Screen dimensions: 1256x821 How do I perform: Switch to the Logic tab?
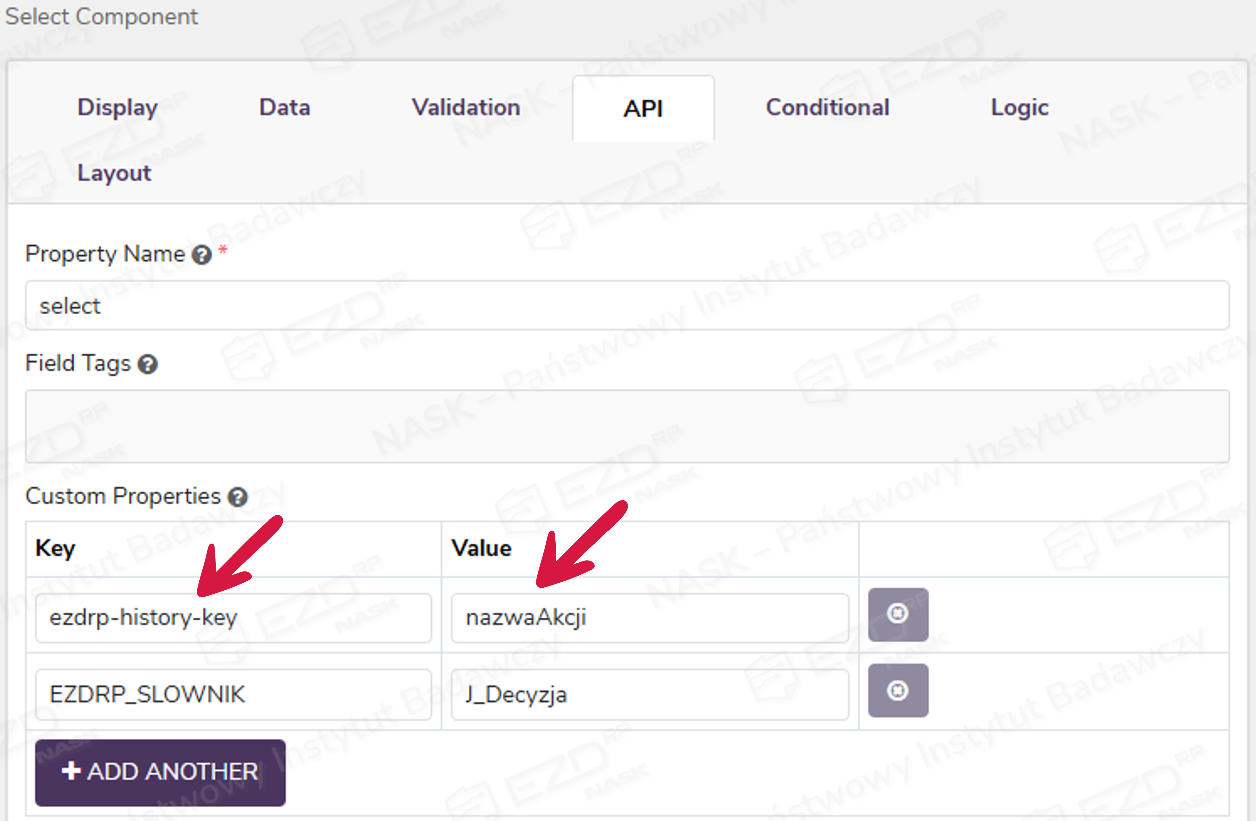tap(1019, 108)
